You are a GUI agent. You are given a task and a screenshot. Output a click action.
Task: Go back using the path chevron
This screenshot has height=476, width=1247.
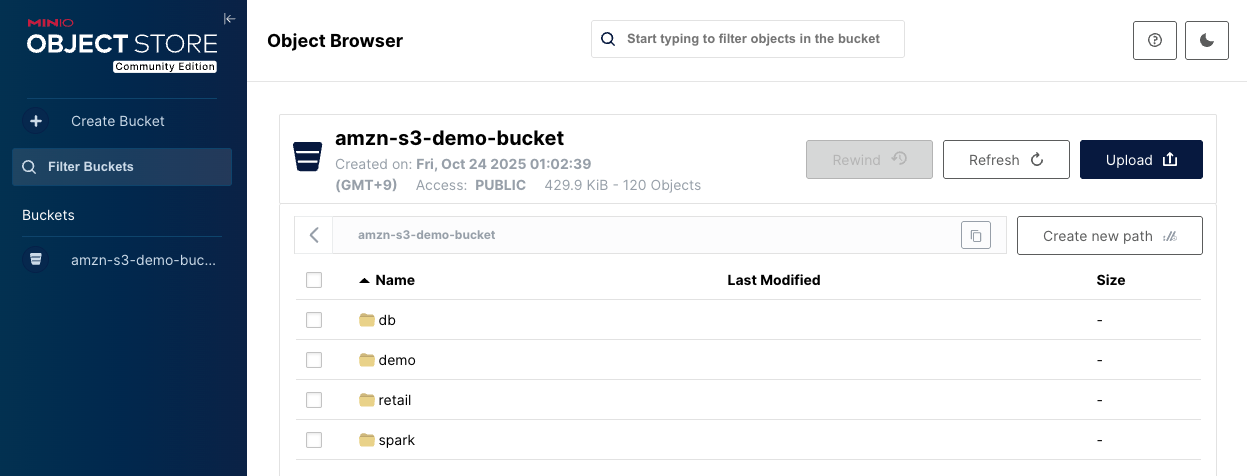[314, 236]
